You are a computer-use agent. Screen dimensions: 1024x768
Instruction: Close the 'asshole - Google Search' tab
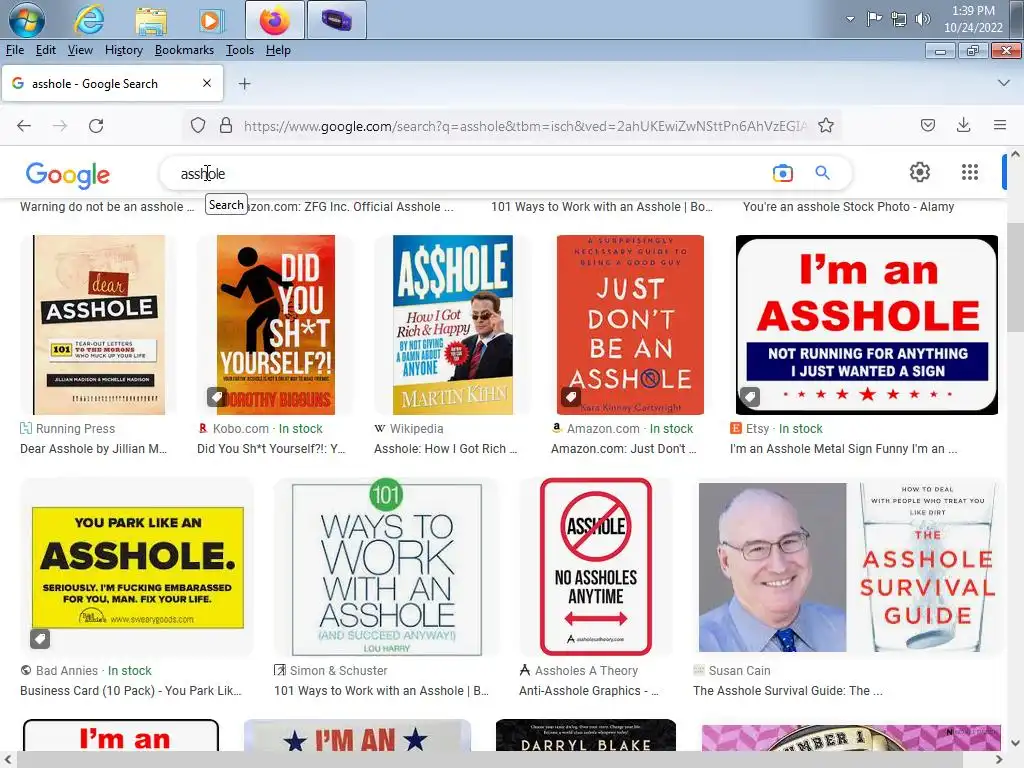(207, 83)
